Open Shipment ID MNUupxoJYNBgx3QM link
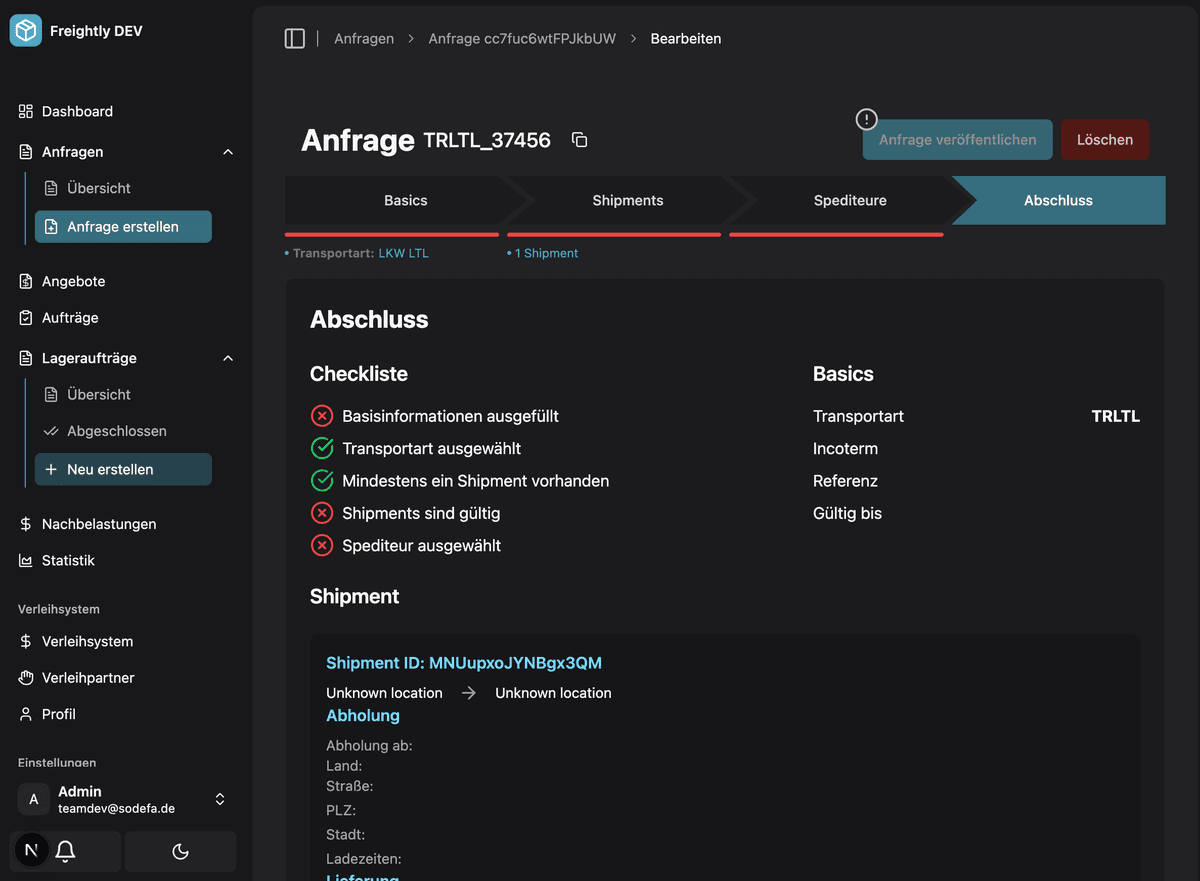 click(464, 663)
